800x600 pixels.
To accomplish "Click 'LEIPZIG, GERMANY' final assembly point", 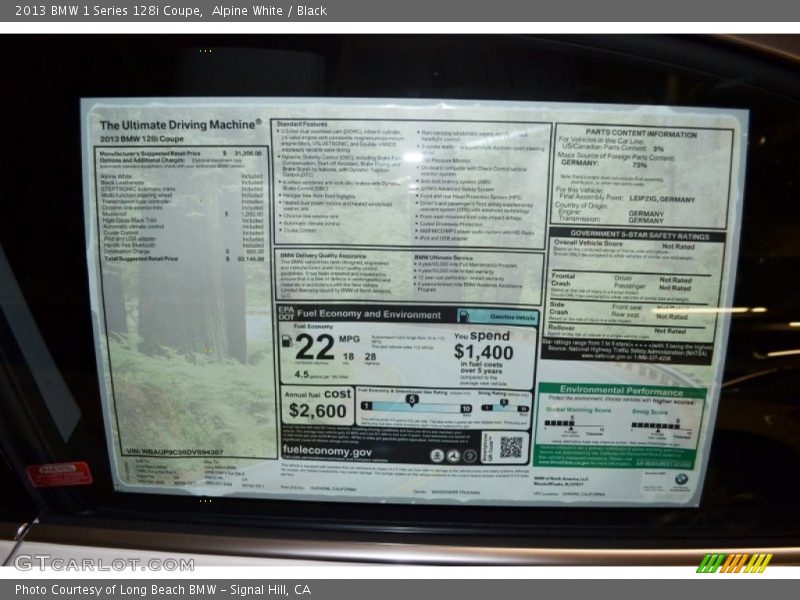I will pyautogui.click(x=662, y=199).
